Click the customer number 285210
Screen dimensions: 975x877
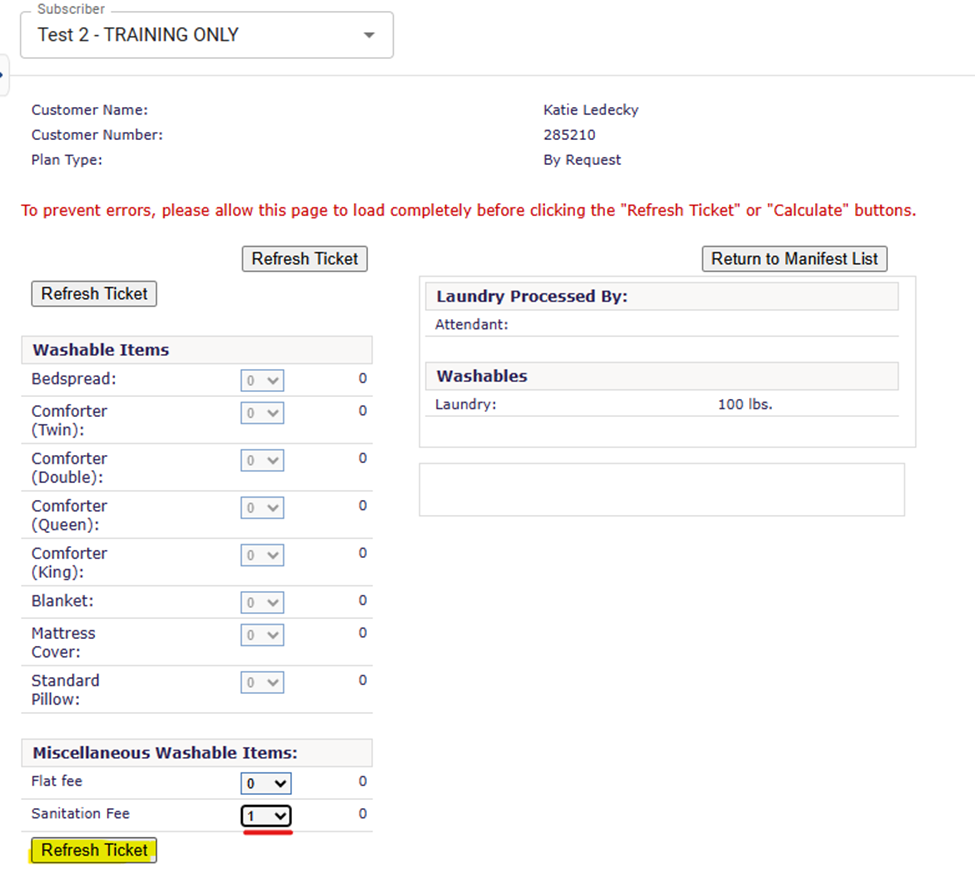pos(569,135)
